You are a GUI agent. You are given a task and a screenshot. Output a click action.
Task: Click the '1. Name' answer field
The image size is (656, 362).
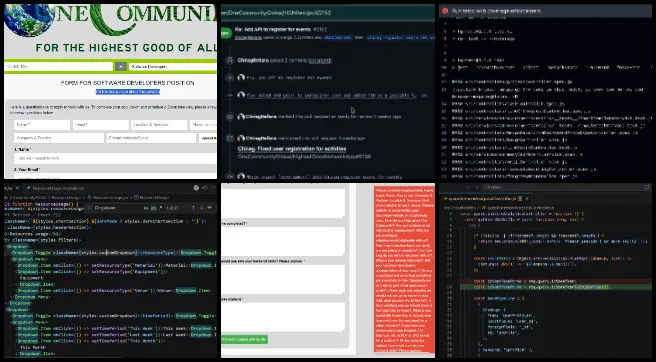click(x=115, y=158)
